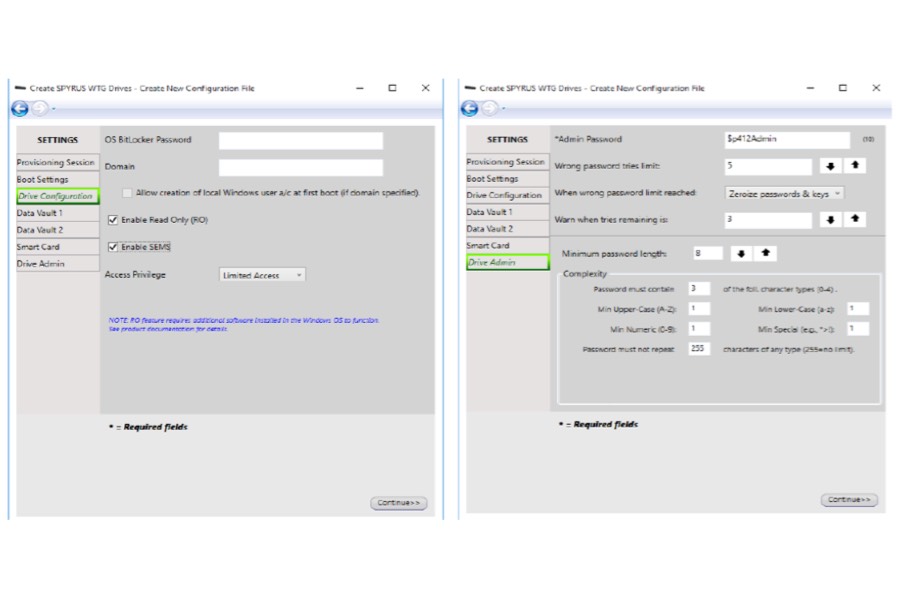Decrease minimum password length
This screenshot has height=600, width=900.
pyautogui.click(x=741, y=253)
